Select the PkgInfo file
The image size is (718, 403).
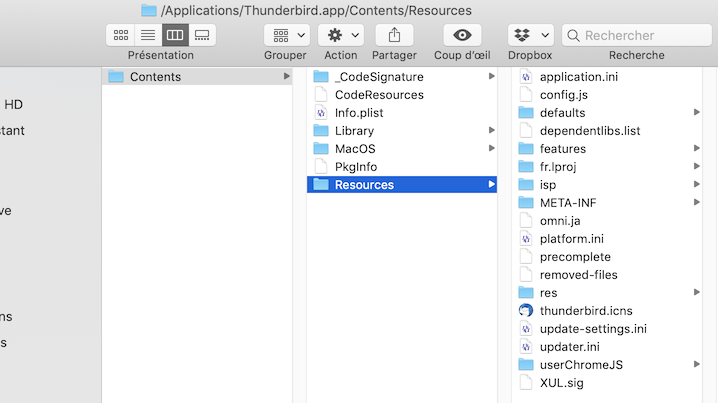coord(402,167)
